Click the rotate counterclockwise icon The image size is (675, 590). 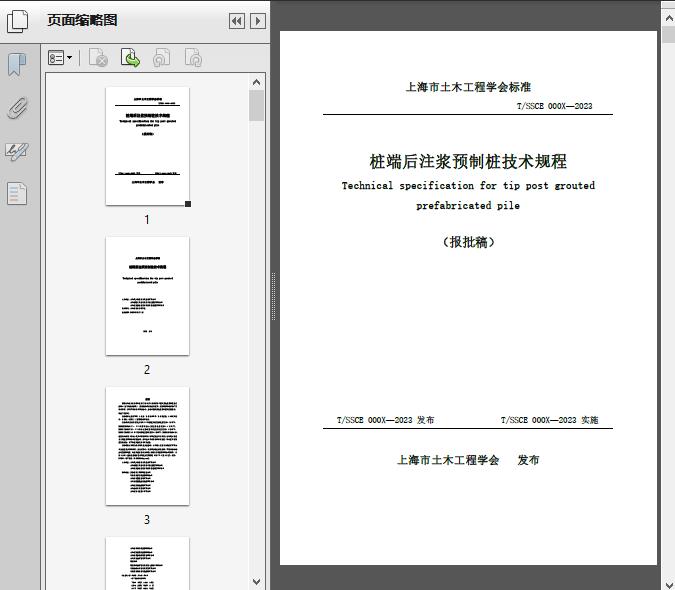[162, 58]
